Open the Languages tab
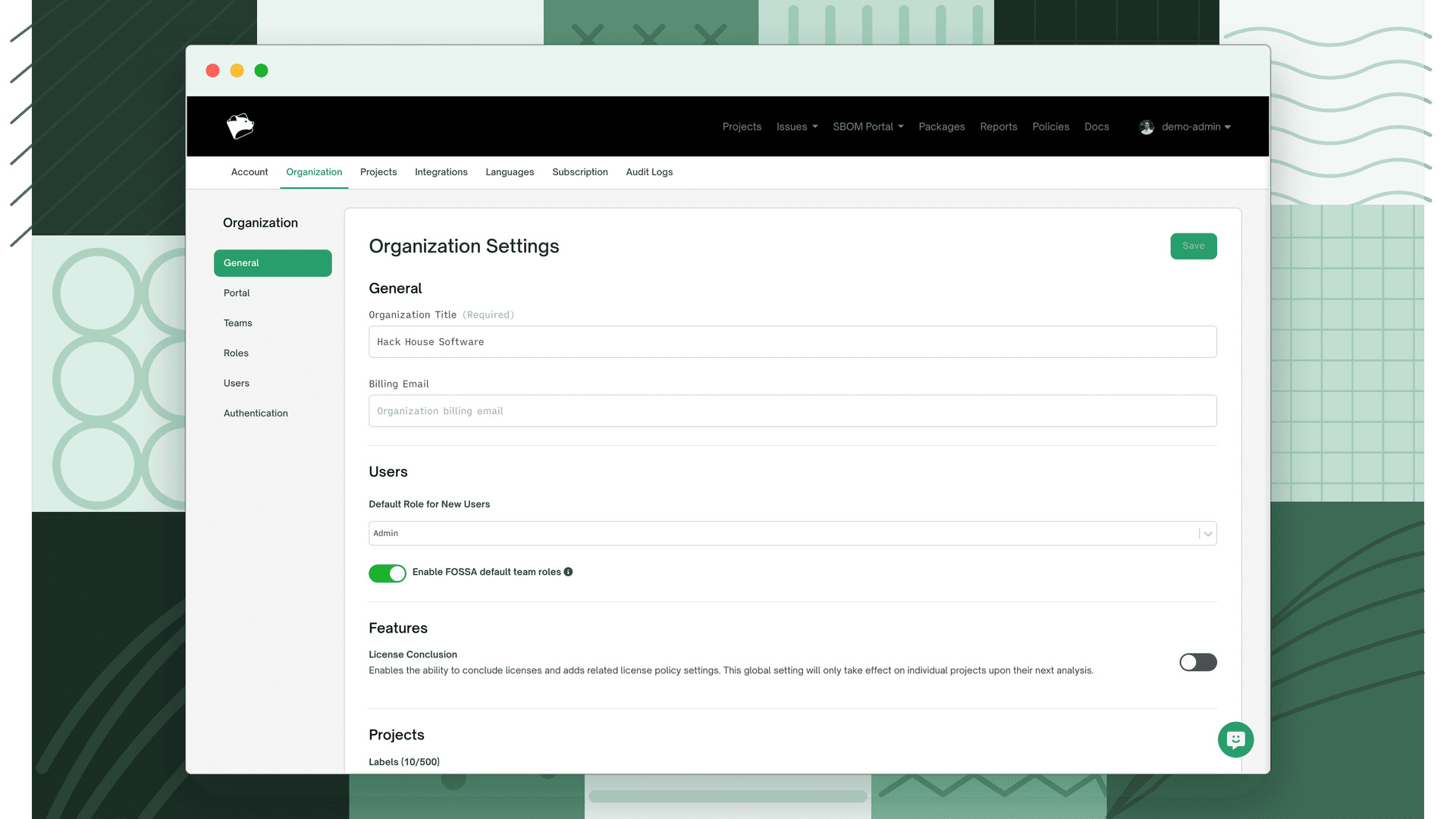This screenshot has width=1456, height=819. click(510, 172)
